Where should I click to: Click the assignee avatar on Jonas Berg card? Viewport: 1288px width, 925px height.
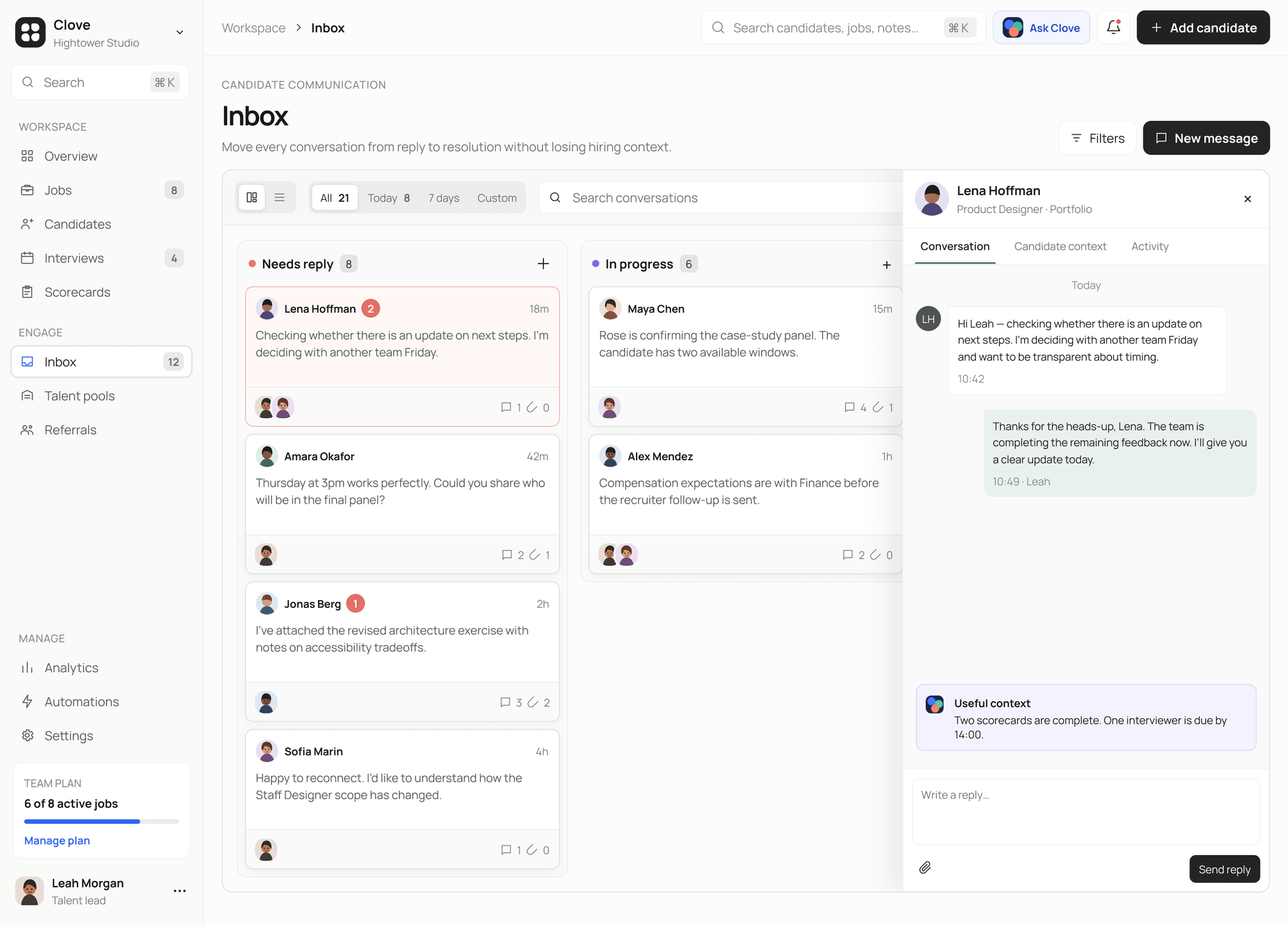tap(266, 702)
